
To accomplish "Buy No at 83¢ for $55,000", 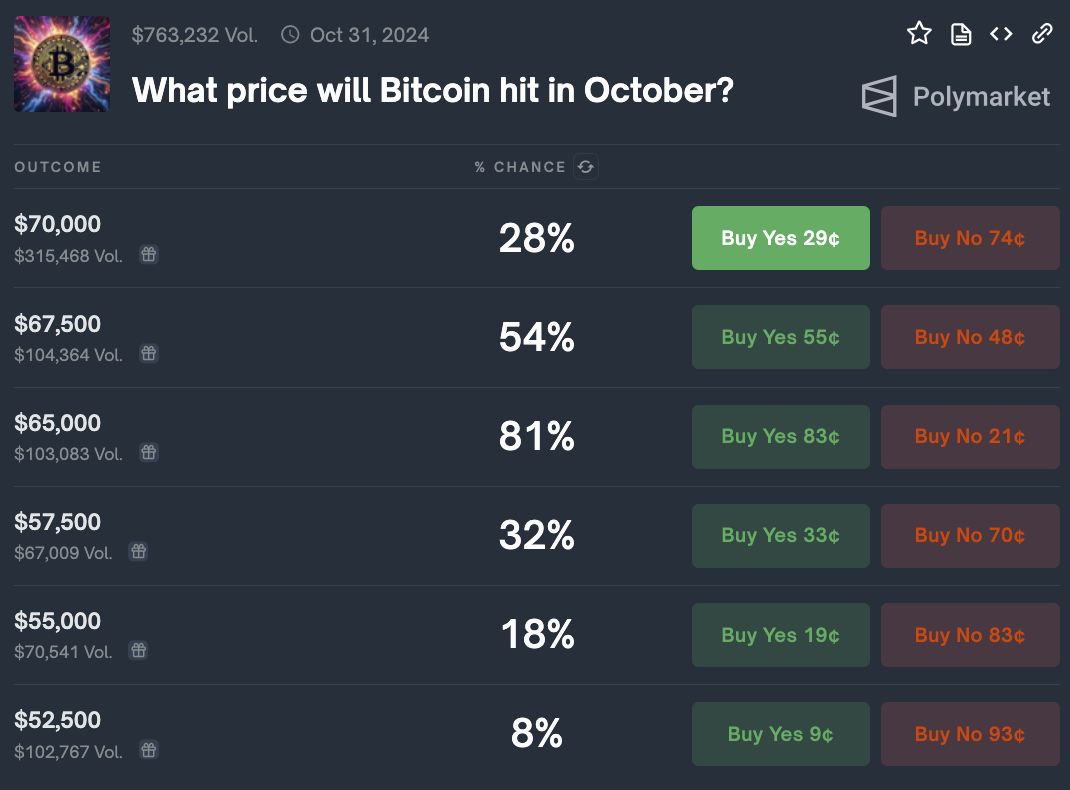I will click(970, 635).
